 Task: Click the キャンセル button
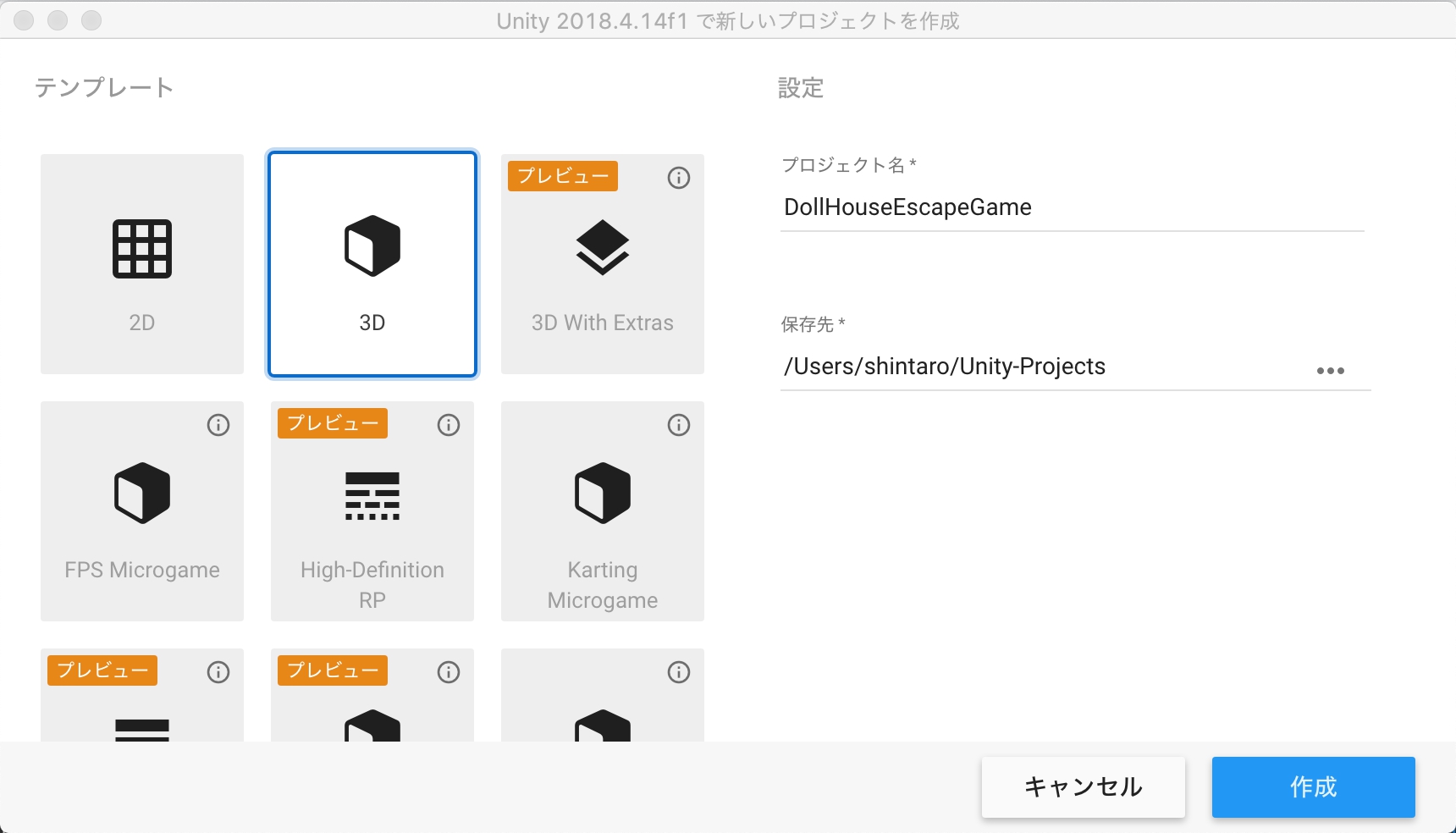[1084, 787]
